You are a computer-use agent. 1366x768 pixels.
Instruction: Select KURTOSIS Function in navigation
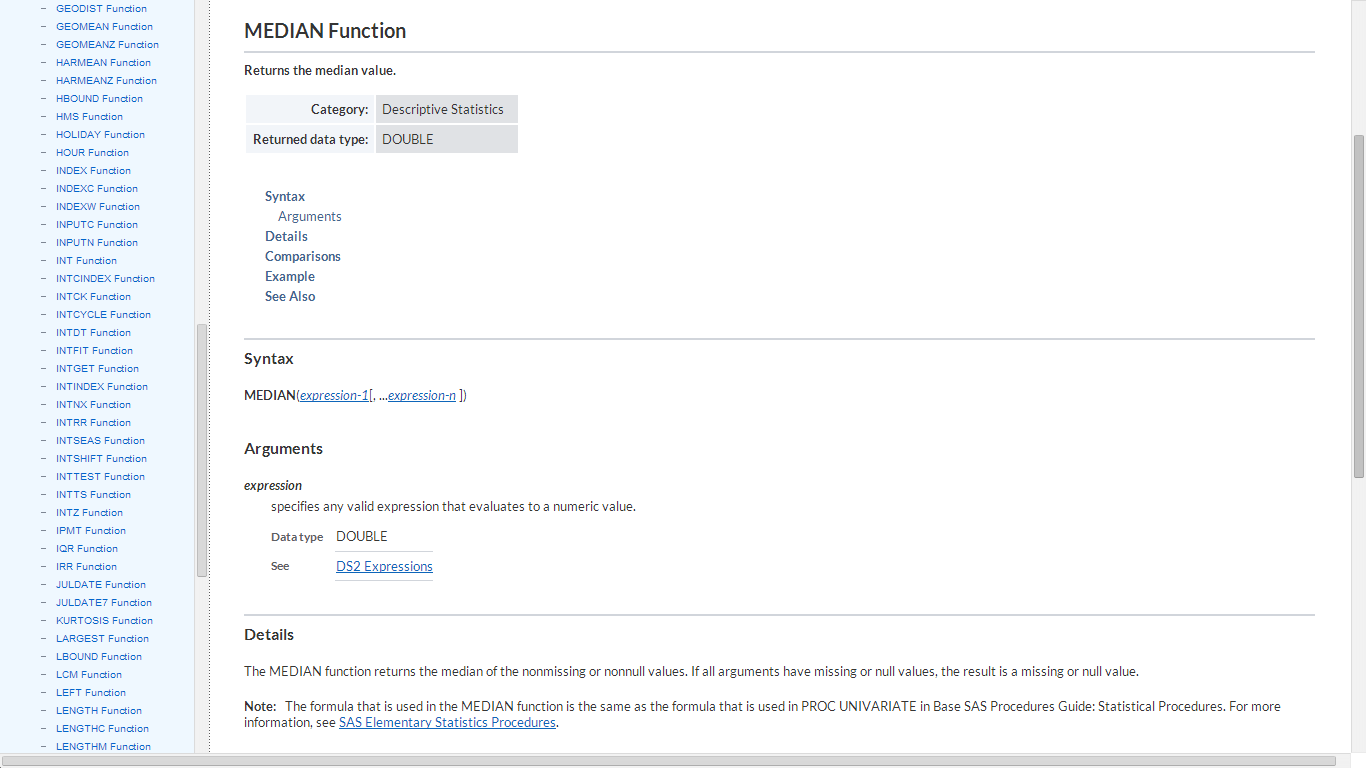104,621
